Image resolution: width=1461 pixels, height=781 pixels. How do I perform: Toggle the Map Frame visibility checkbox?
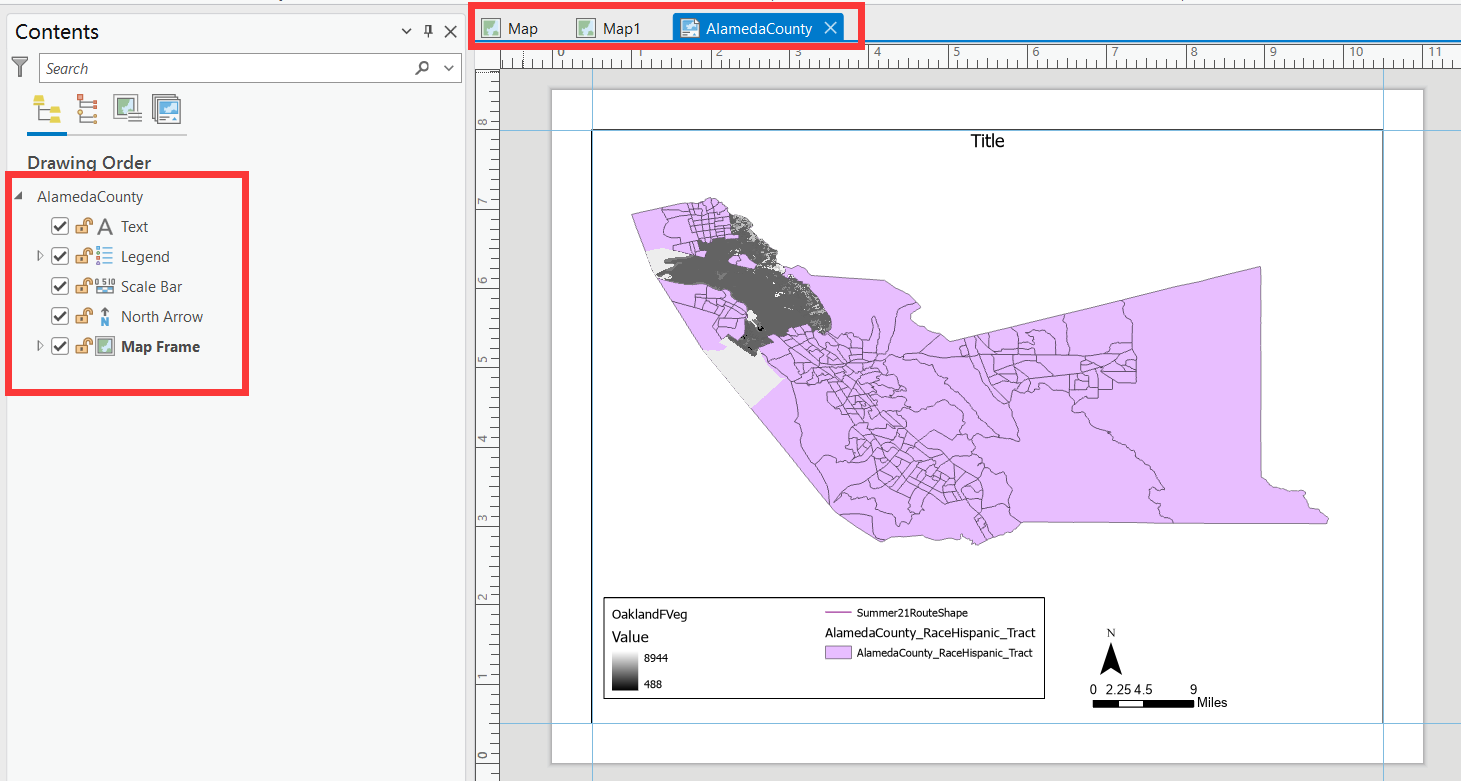tap(59, 346)
